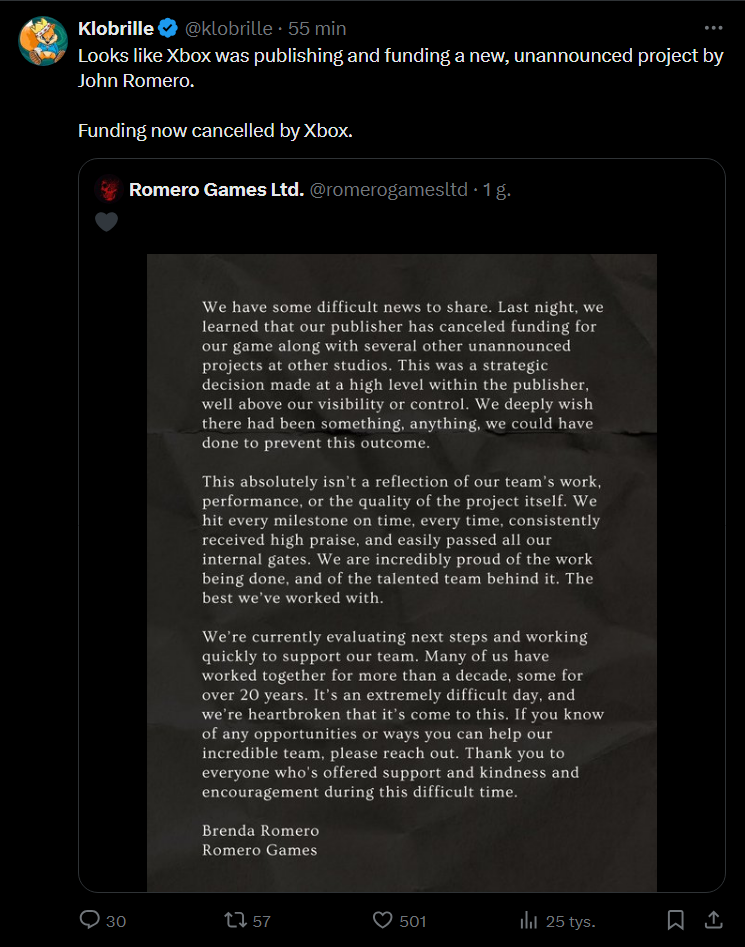Open the share upload icon
The width and height of the screenshot is (745, 947).
[714, 919]
